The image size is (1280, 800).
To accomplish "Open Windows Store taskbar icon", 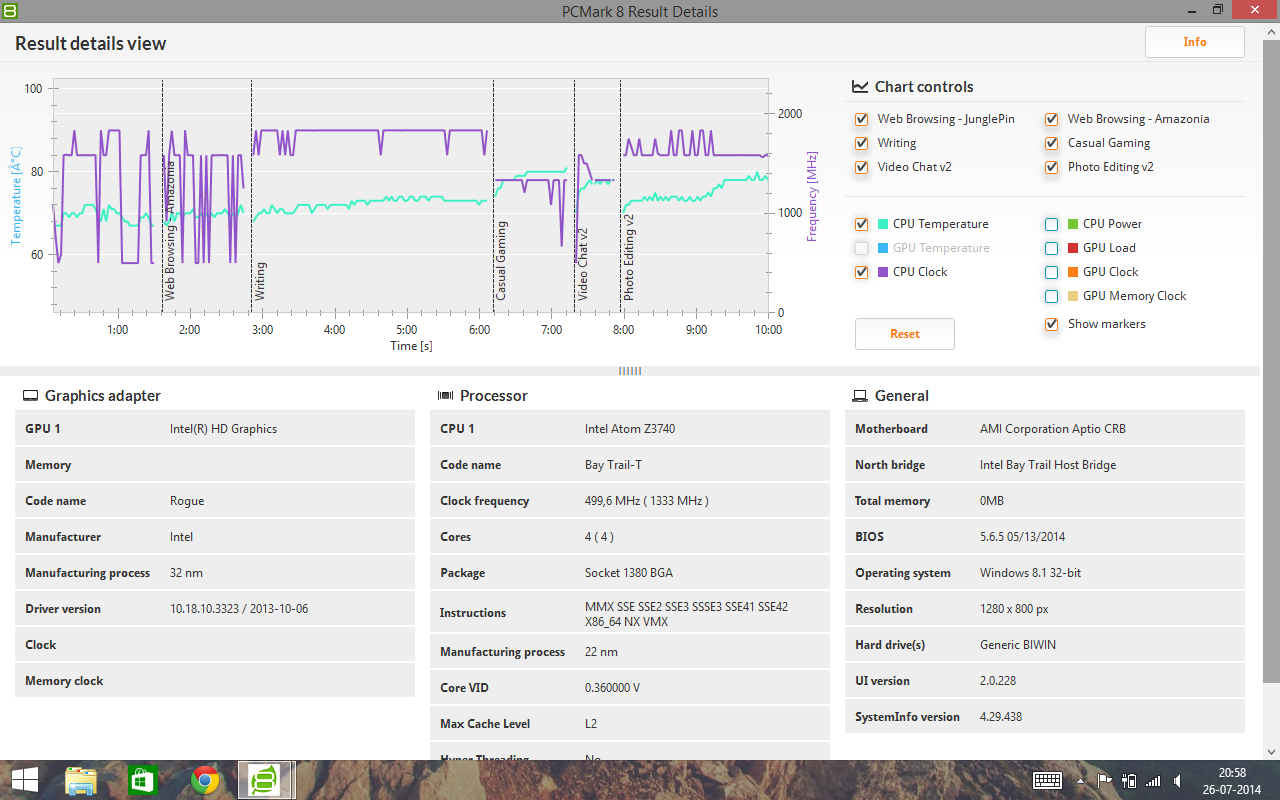I will point(143,780).
